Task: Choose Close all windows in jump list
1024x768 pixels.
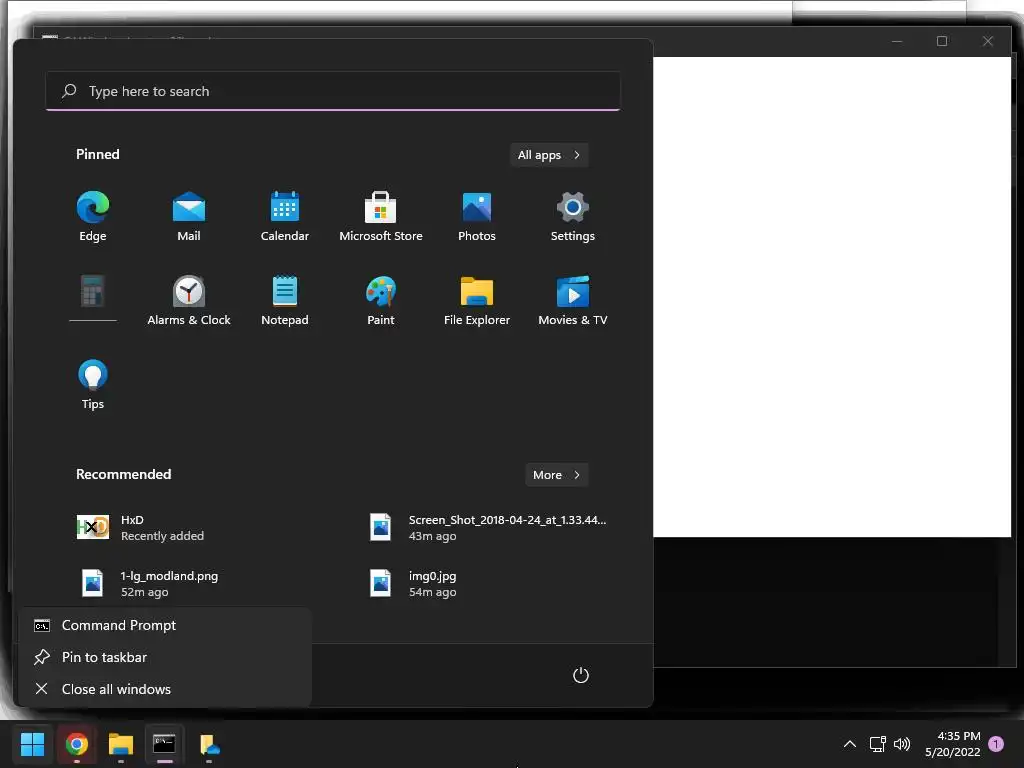Action: click(x=165, y=689)
